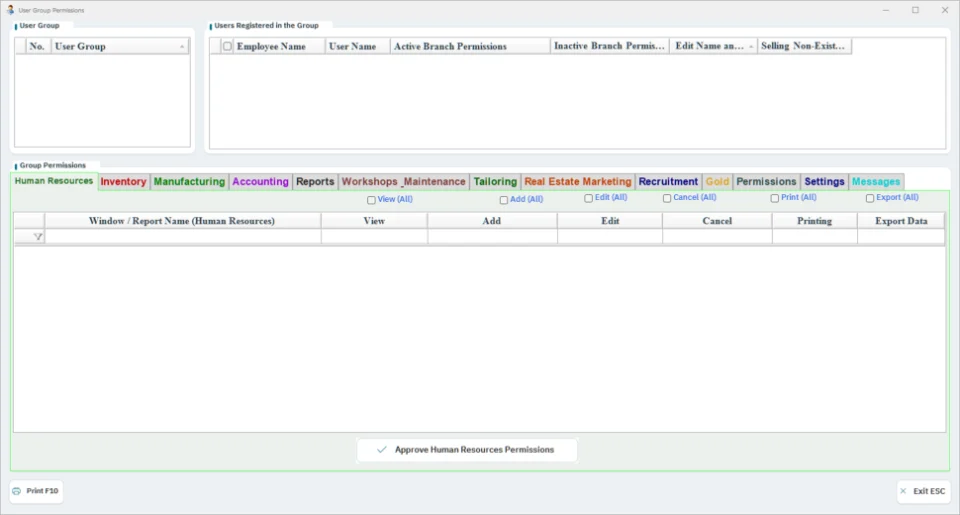Image resolution: width=960 pixels, height=515 pixels.
Task: Click the Export Data column header
Action: 901,221
